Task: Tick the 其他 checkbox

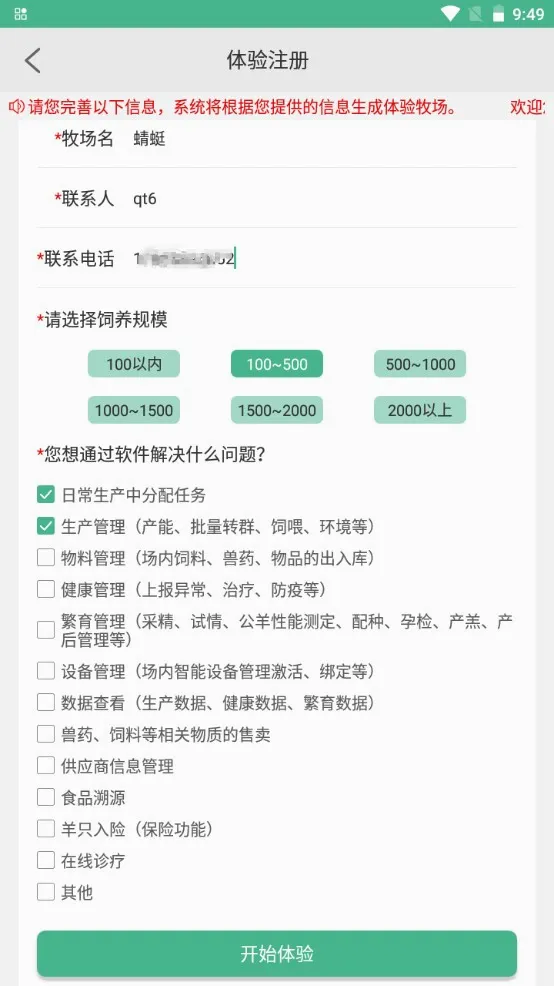Action: (46, 892)
